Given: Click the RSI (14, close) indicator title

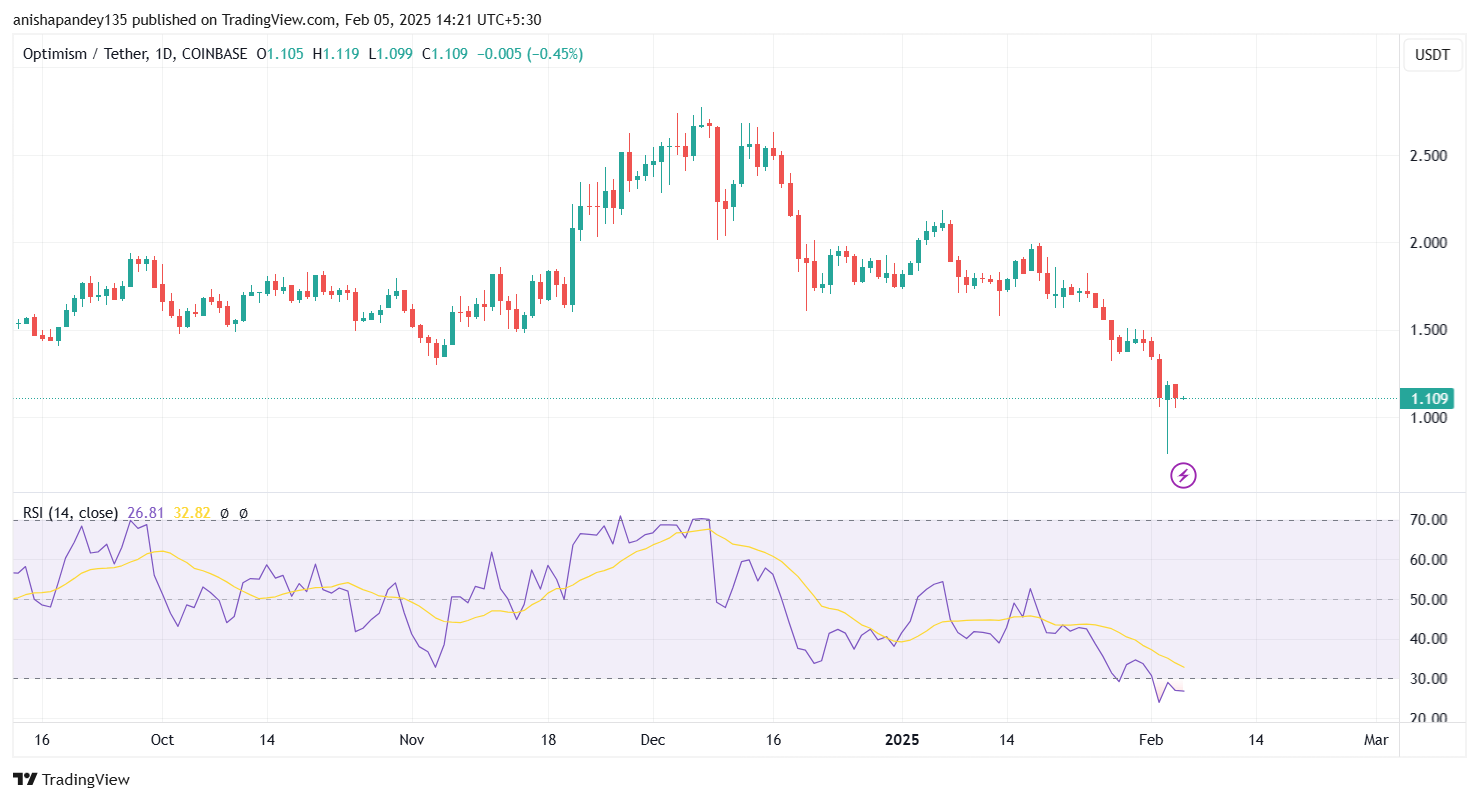Looking at the screenshot, I should pyautogui.click(x=68, y=512).
